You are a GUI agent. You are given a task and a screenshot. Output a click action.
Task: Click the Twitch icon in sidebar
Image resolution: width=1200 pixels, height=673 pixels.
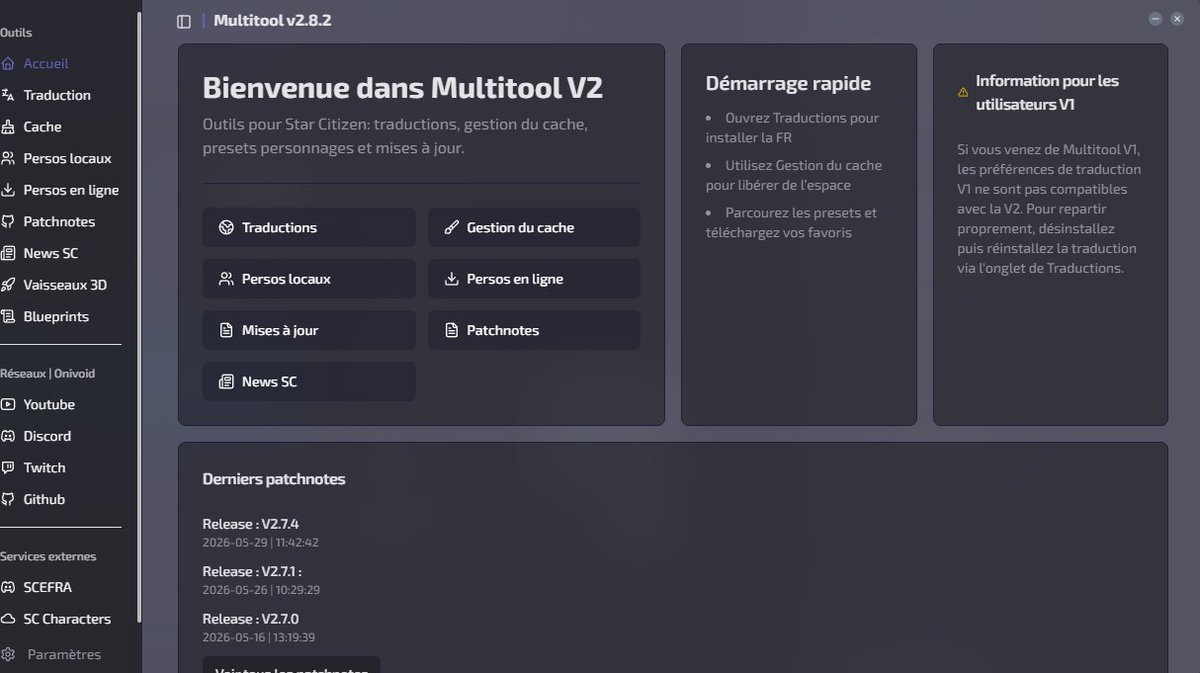click(x=8, y=468)
